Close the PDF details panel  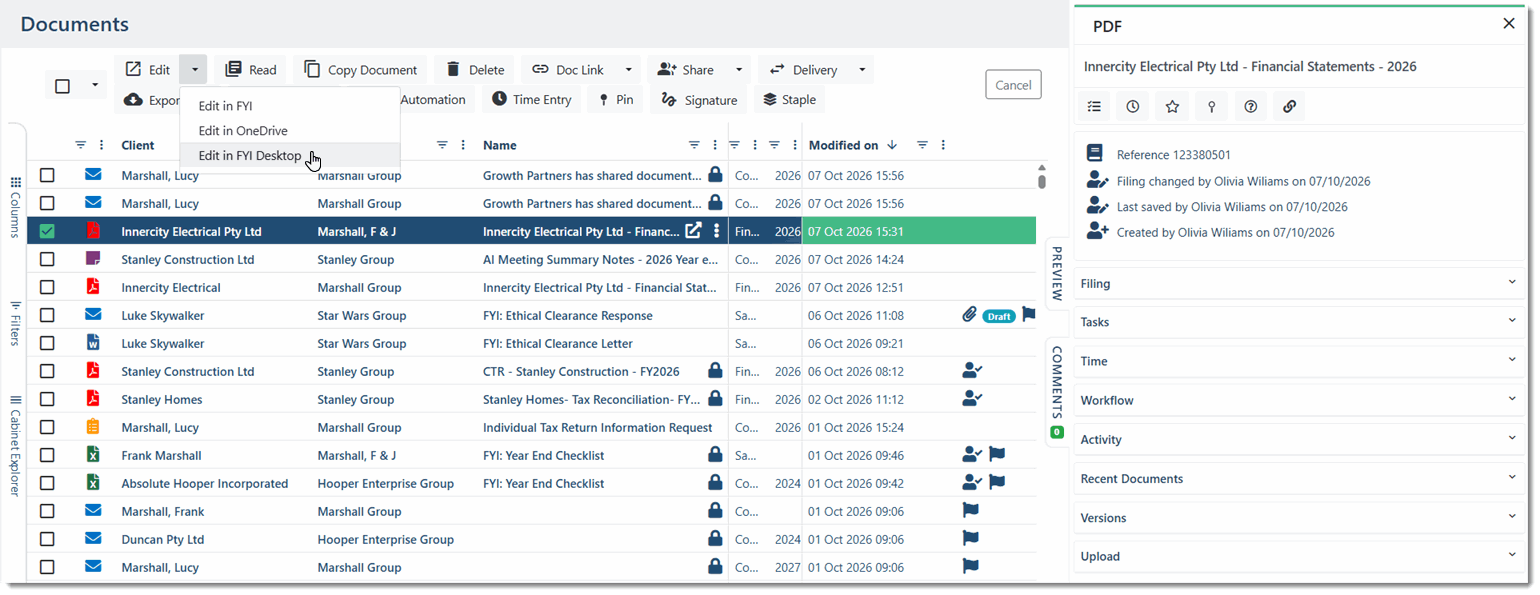1509,24
